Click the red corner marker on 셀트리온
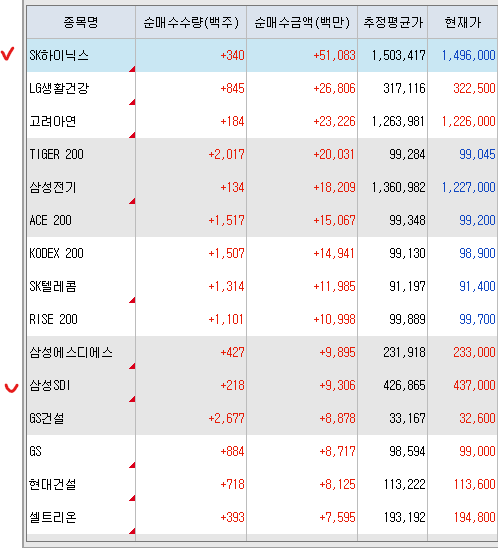Viewport: 498px width, 548px height. [x=132, y=531]
